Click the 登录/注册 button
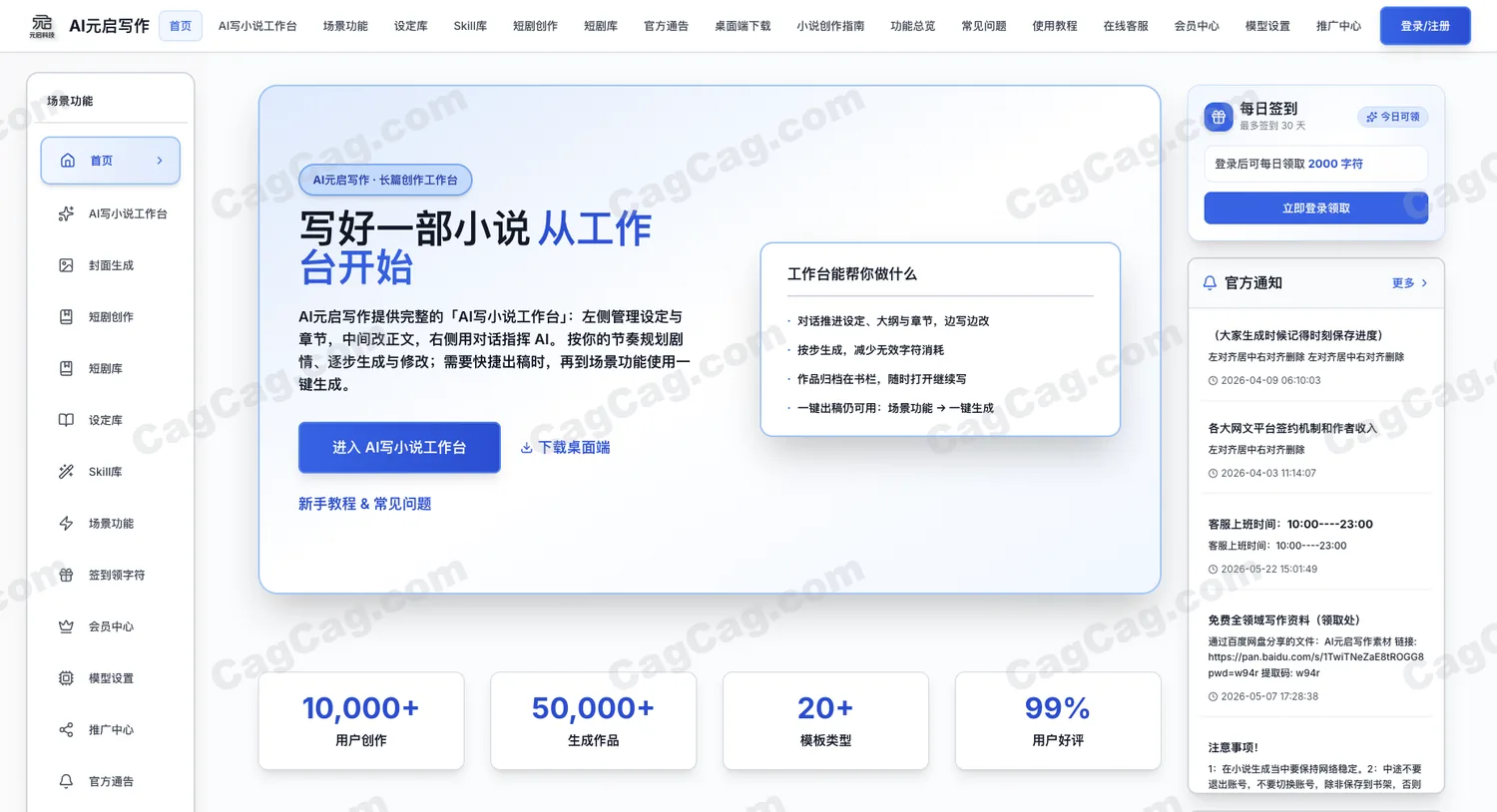Image resolution: width=1497 pixels, height=812 pixels. click(x=1425, y=26)
